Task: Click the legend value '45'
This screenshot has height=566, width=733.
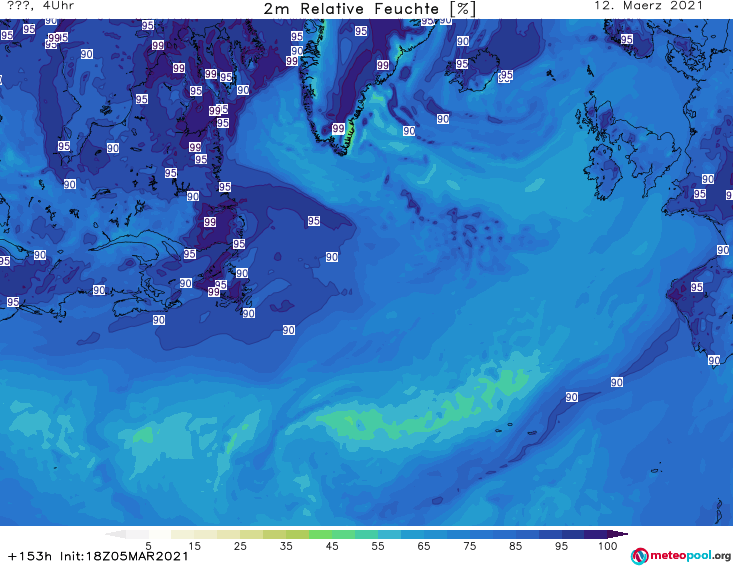Action: coord(332,546)
